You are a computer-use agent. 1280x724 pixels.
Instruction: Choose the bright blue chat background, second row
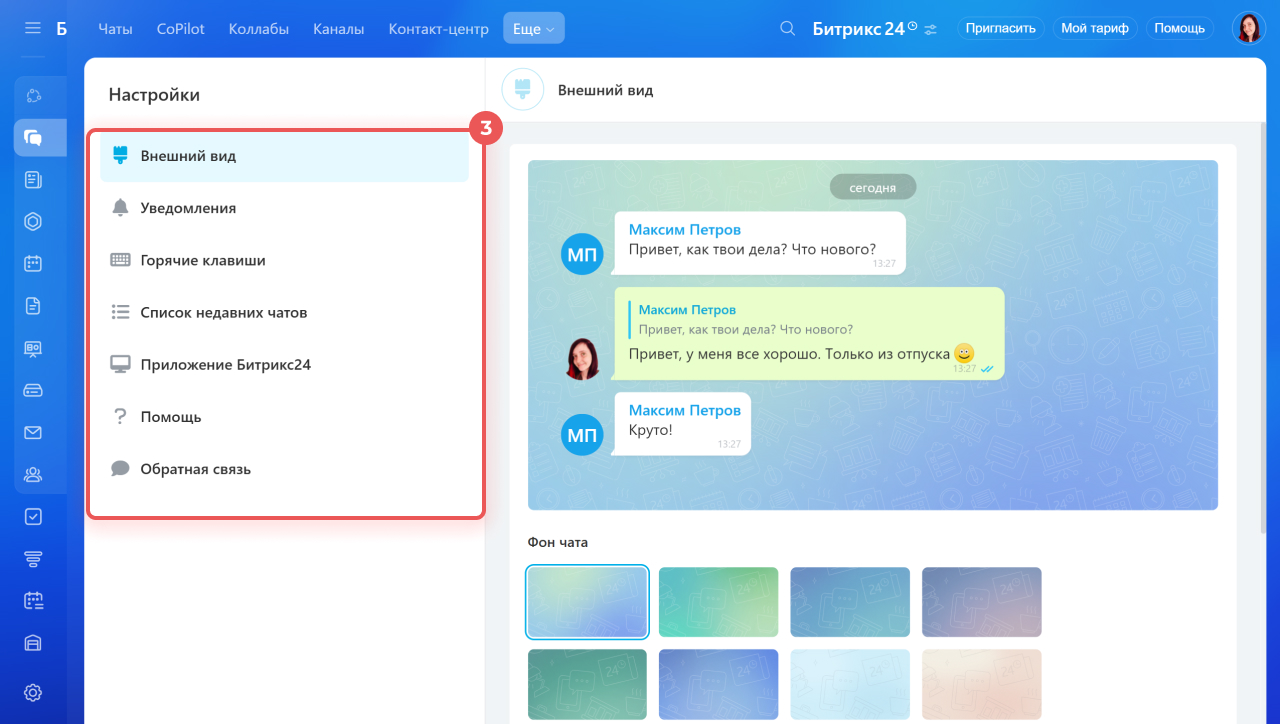pos(718,684)
